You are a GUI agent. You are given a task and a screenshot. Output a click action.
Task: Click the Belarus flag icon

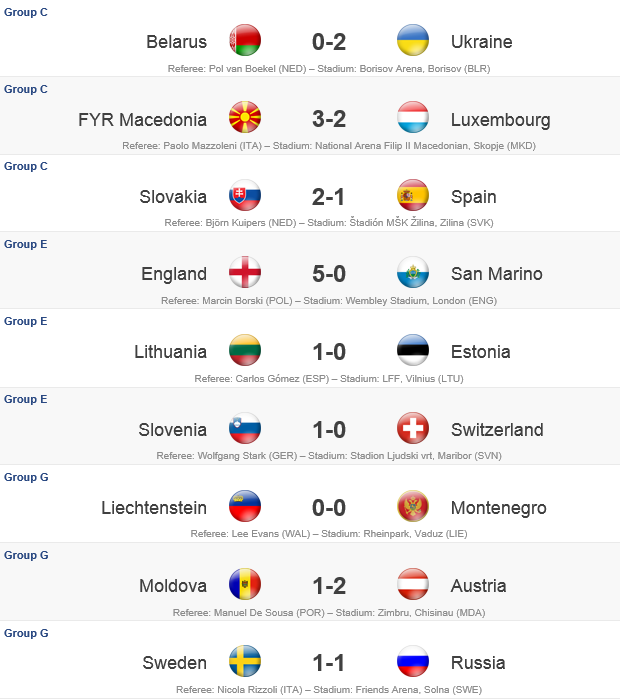[245, 40]
